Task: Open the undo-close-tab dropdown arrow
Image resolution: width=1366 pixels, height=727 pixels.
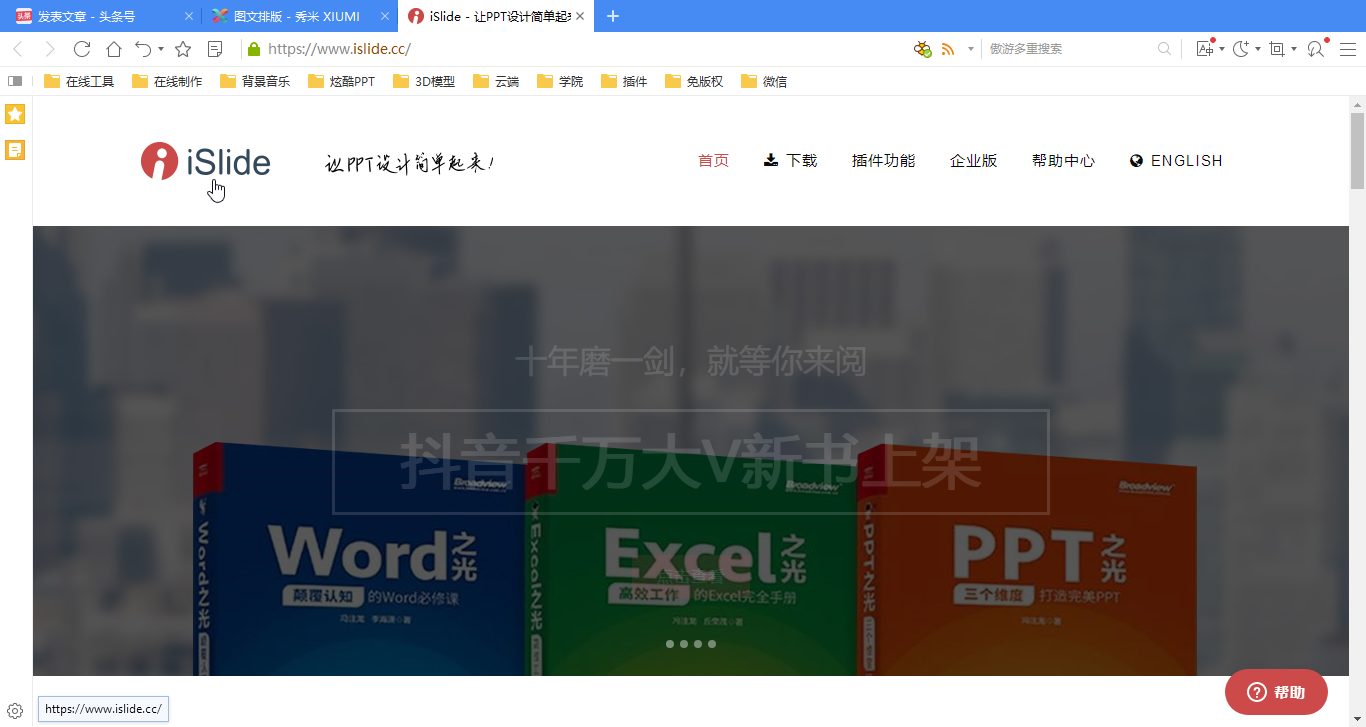Action: pyautogui.click(x=160, y=49)
